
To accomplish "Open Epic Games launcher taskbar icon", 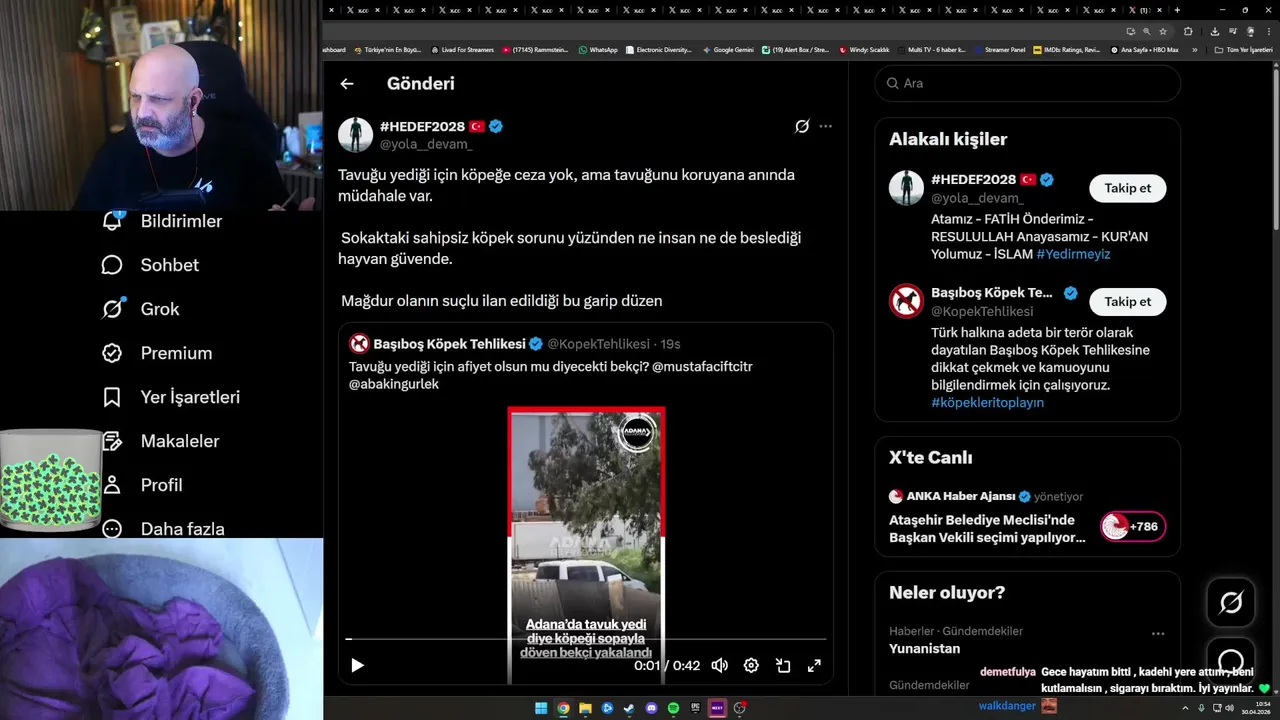I will point(695,708).
